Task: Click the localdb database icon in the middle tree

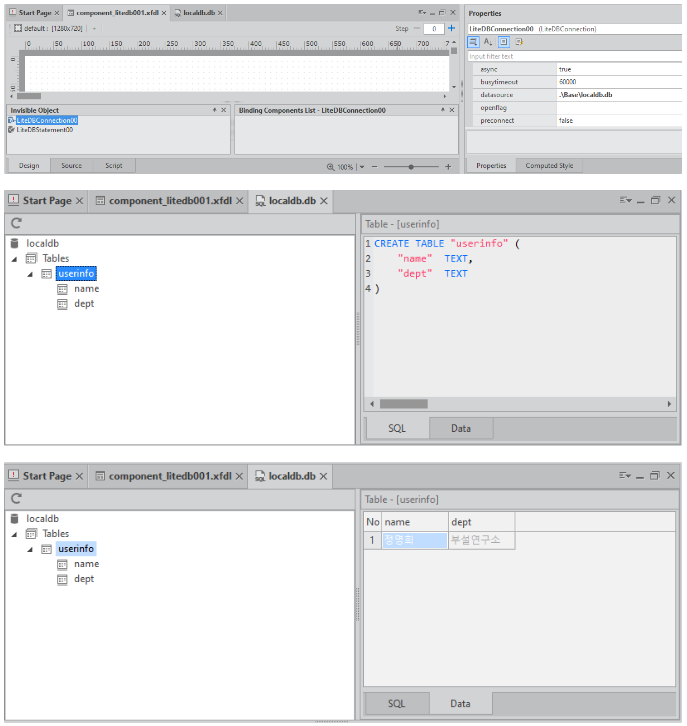Action: 14,243
